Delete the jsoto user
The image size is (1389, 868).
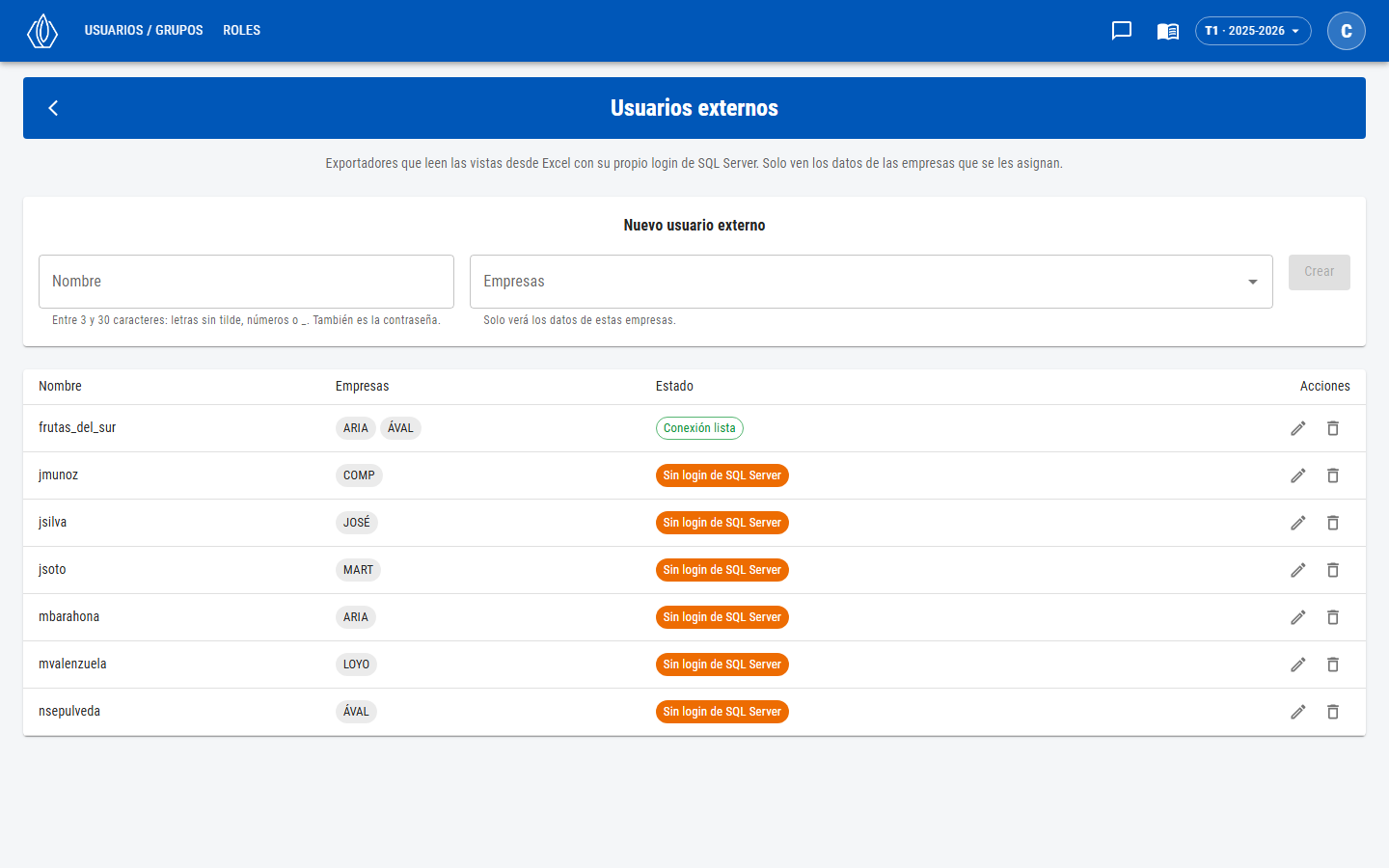coord(1333,570)
